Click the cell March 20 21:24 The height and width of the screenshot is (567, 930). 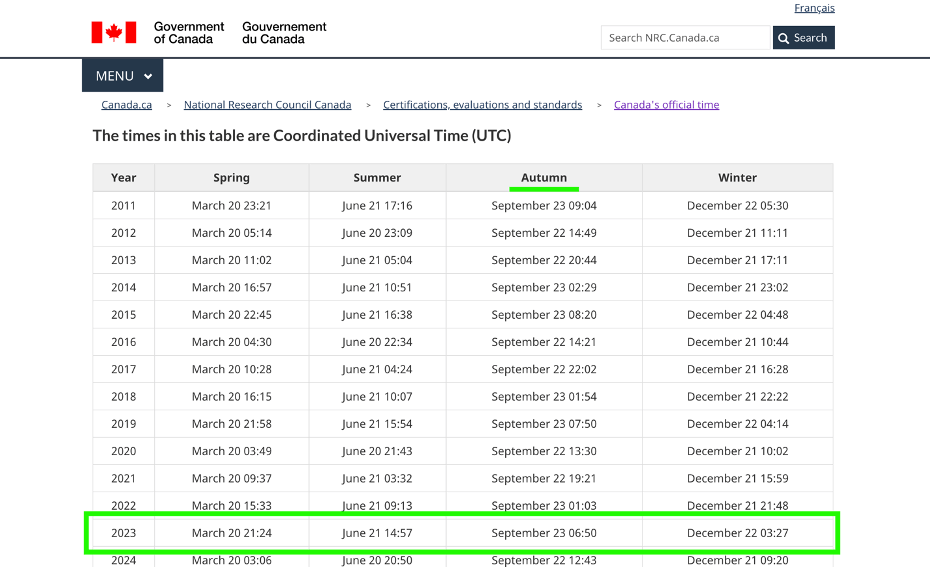coord(231,533)
